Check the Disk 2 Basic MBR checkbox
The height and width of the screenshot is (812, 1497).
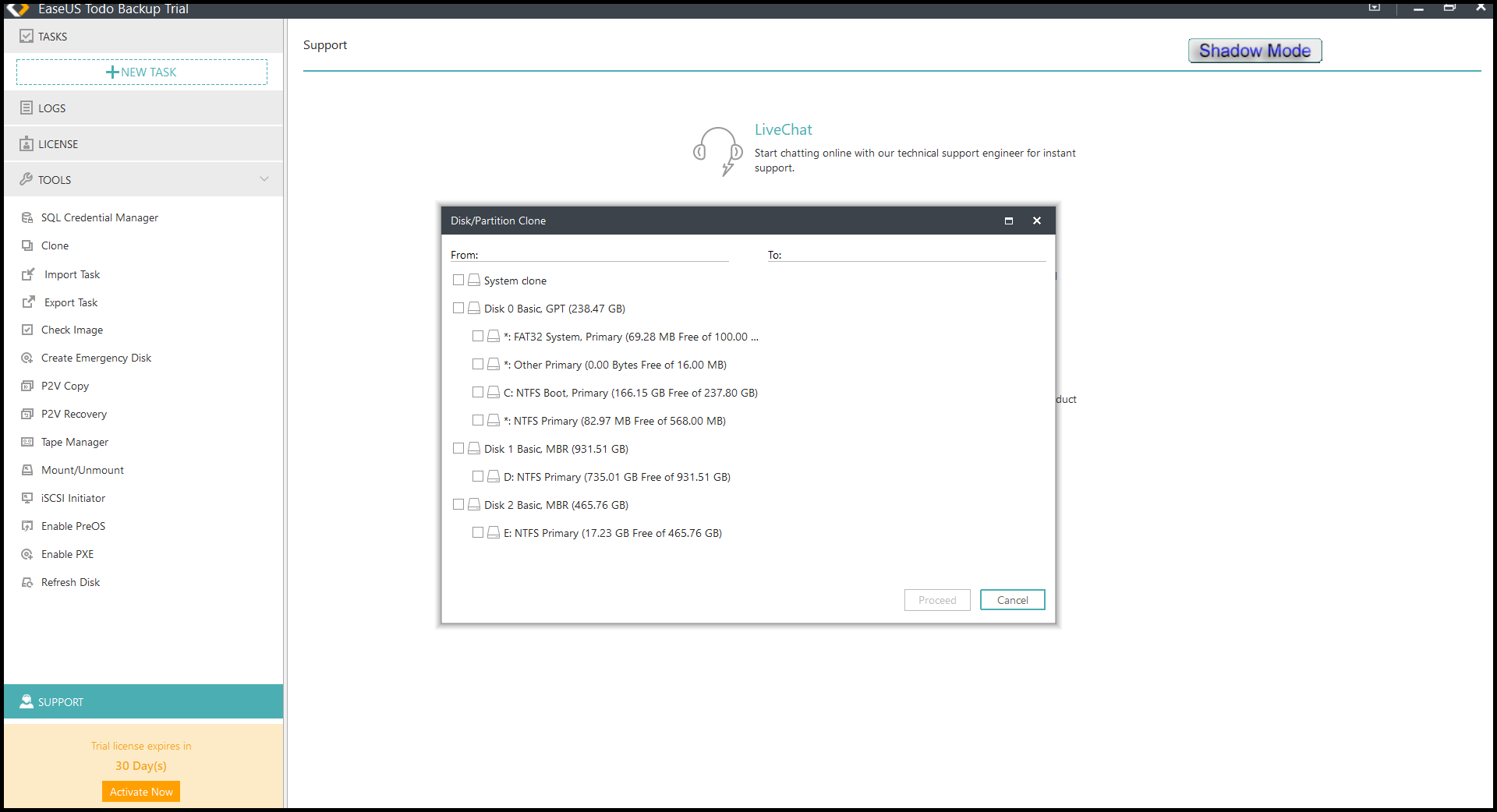[458, 504]
